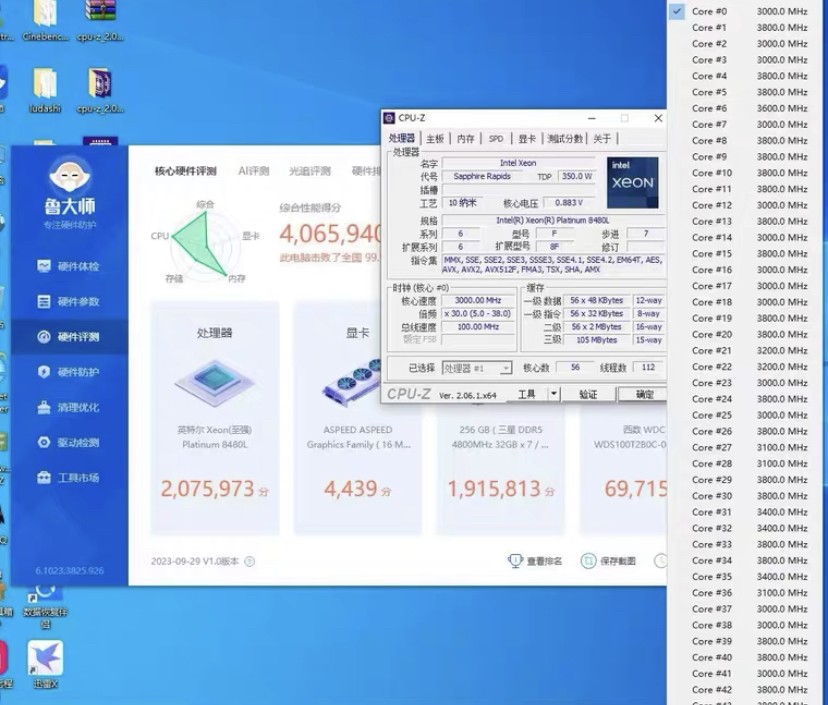This screenshot has height=705, width=828.
Task: Click the 倍频 value x 30.0 (5.0 - 38.0)
Action: point(478,314)
